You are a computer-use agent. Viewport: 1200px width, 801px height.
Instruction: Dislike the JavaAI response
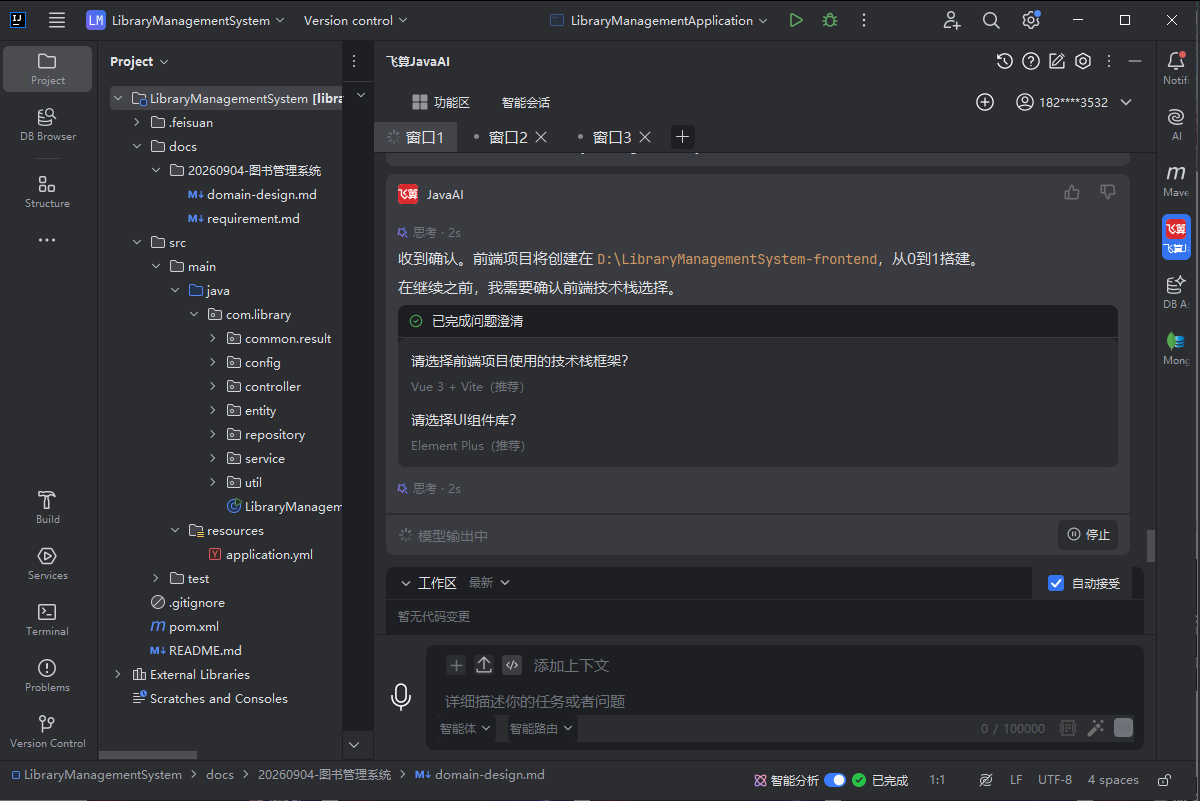(1108, 192)
